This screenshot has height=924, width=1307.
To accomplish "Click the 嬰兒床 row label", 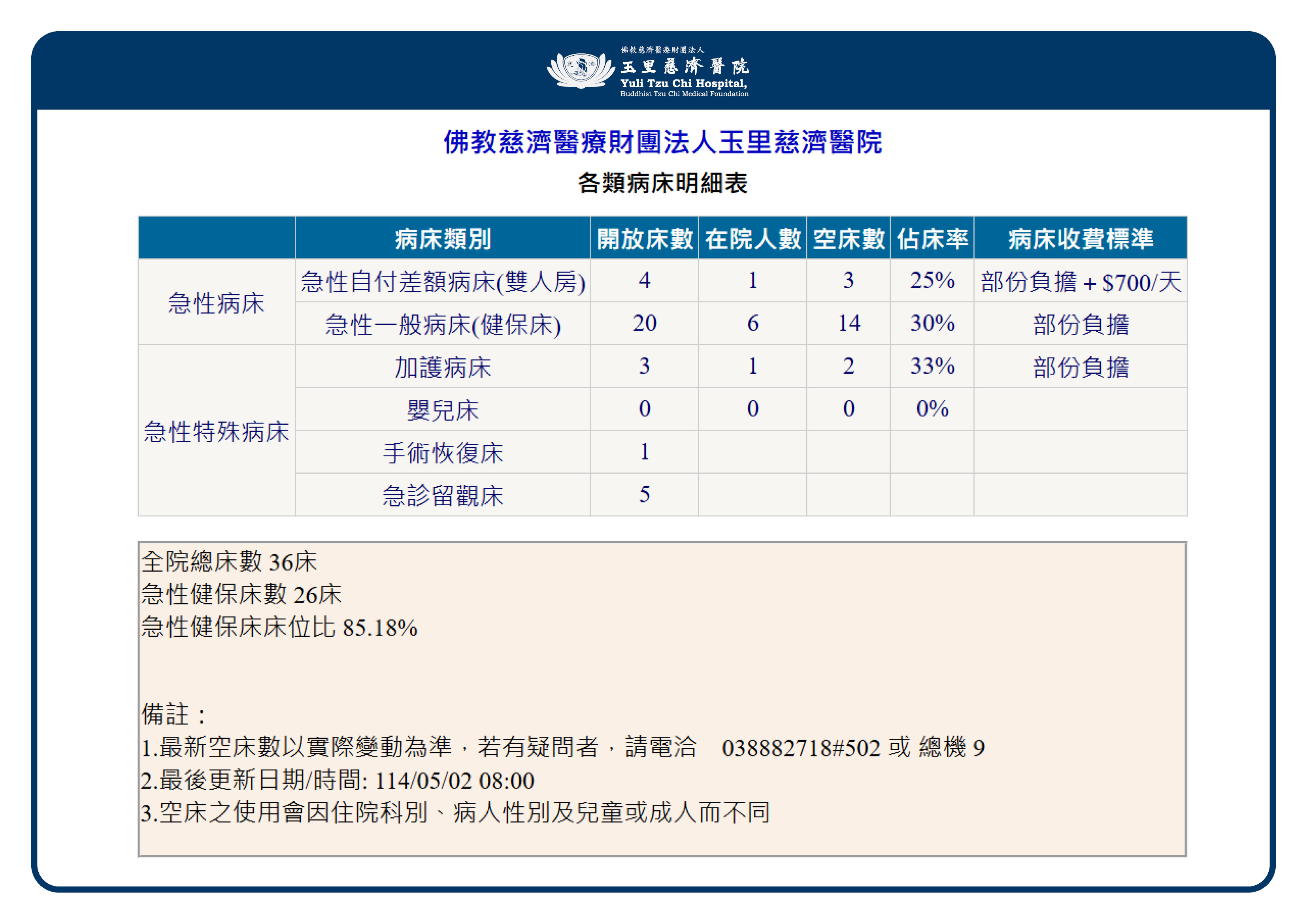I will 442,410.
